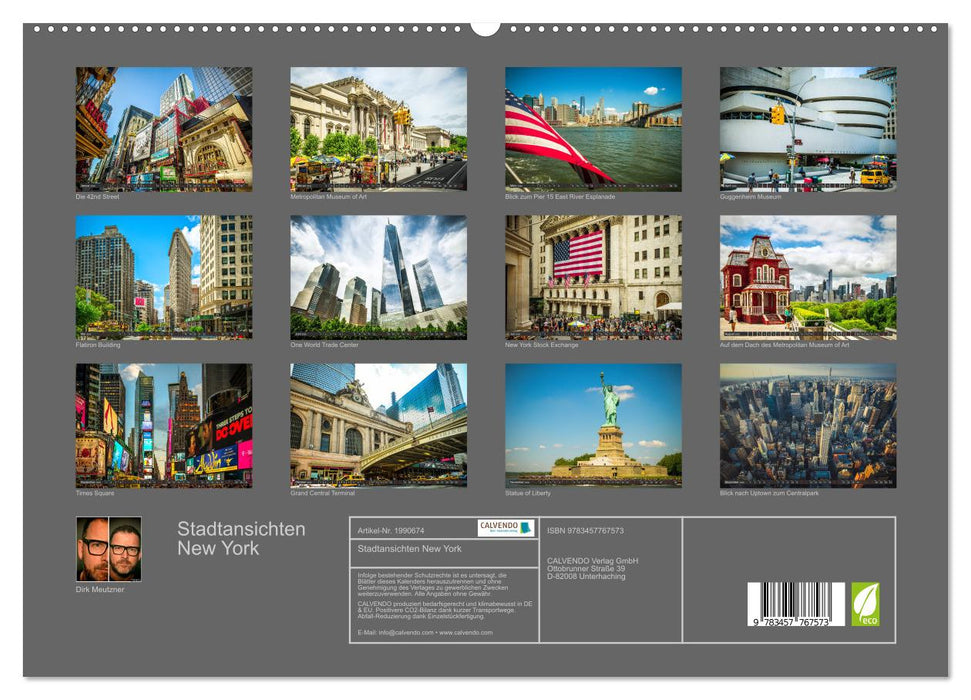Select the Stadtansichten New York title text
The width and height of the screenshot is (971, 700).
point(240,540)
